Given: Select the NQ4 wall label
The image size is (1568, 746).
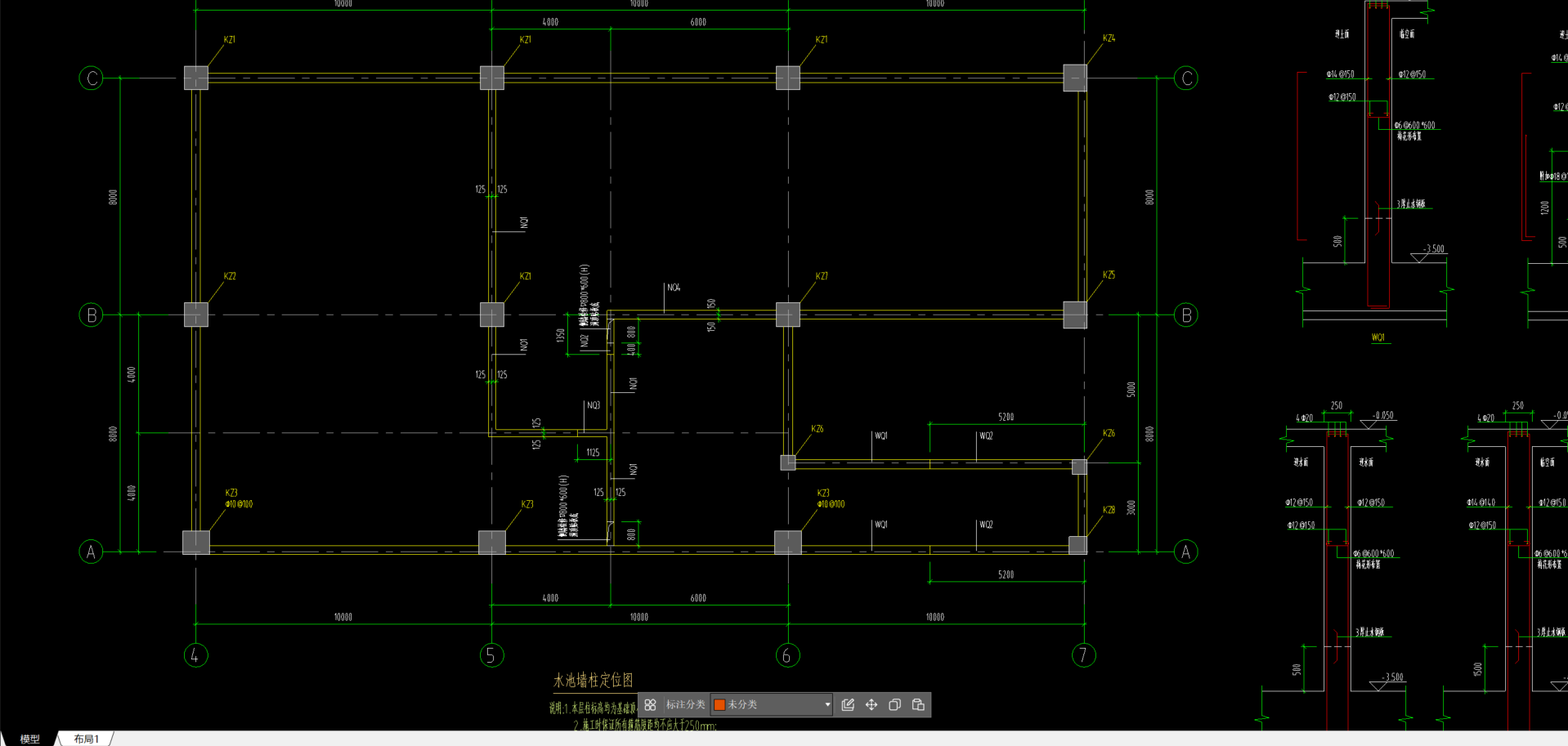Looking at the screenshot, I should tap(674, 288).
